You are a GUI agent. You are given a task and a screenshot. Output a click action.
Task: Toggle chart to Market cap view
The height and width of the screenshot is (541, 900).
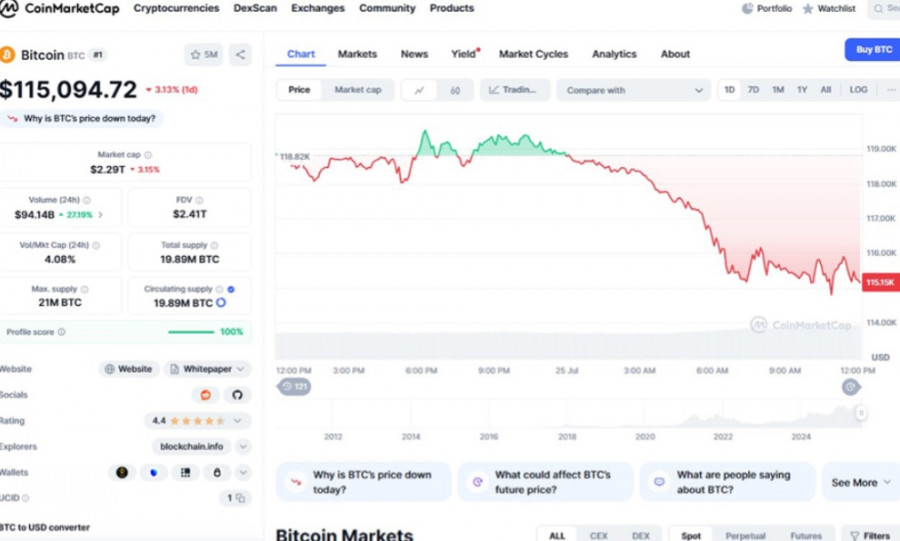(357, 90)
